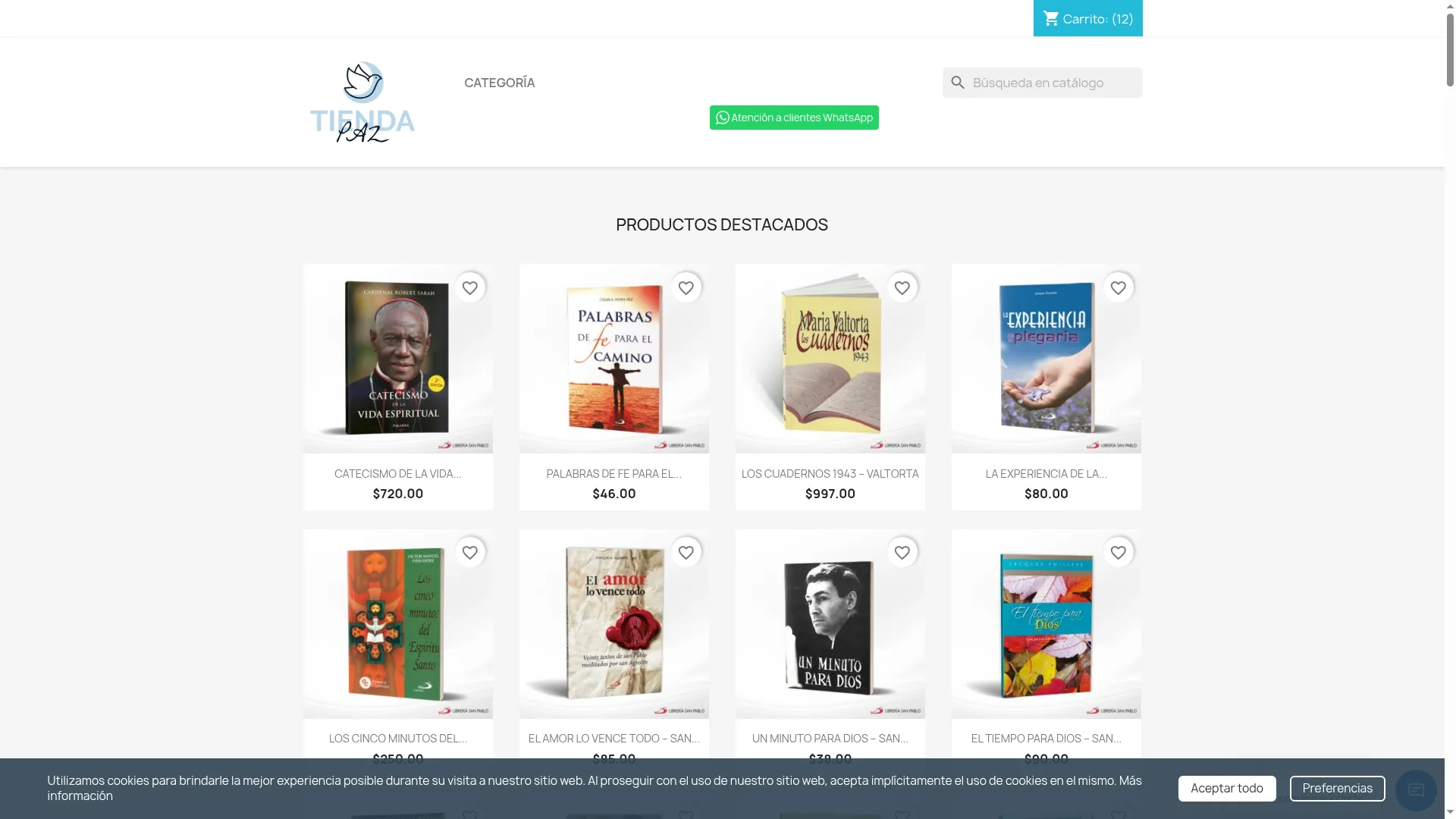Toggle heart on Los Cuadernos 1943
This screenshot has width=1456, height=819.
[902, 288]
